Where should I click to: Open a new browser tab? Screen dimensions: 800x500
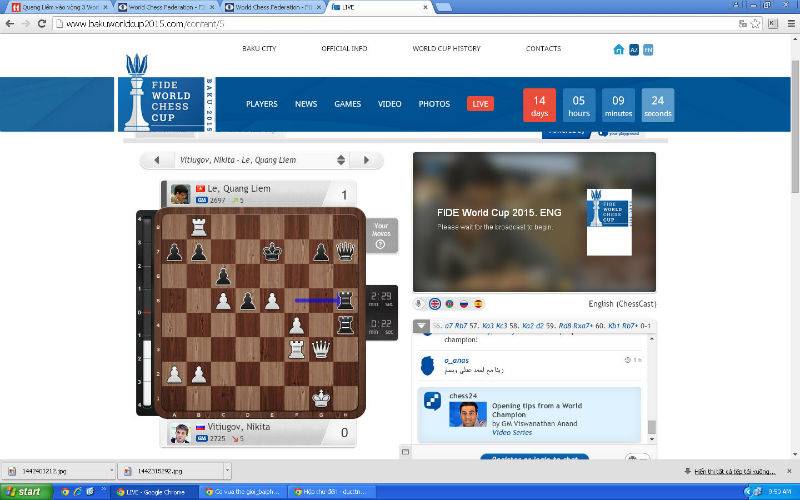pyautogui.click(x=443, y=7)
